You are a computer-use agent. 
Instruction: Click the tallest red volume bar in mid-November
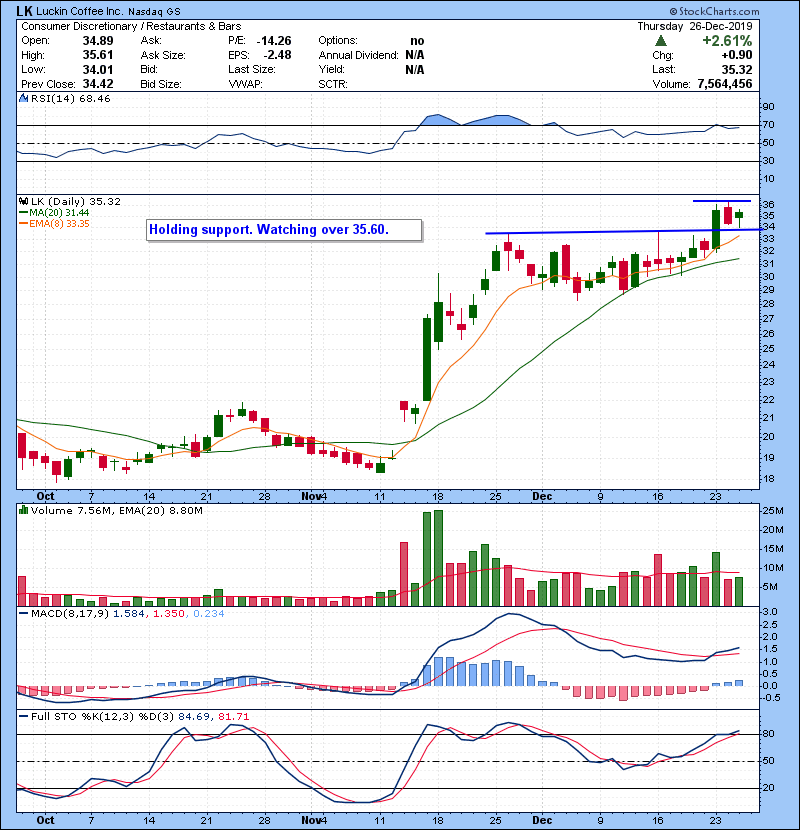coord(404,574)
